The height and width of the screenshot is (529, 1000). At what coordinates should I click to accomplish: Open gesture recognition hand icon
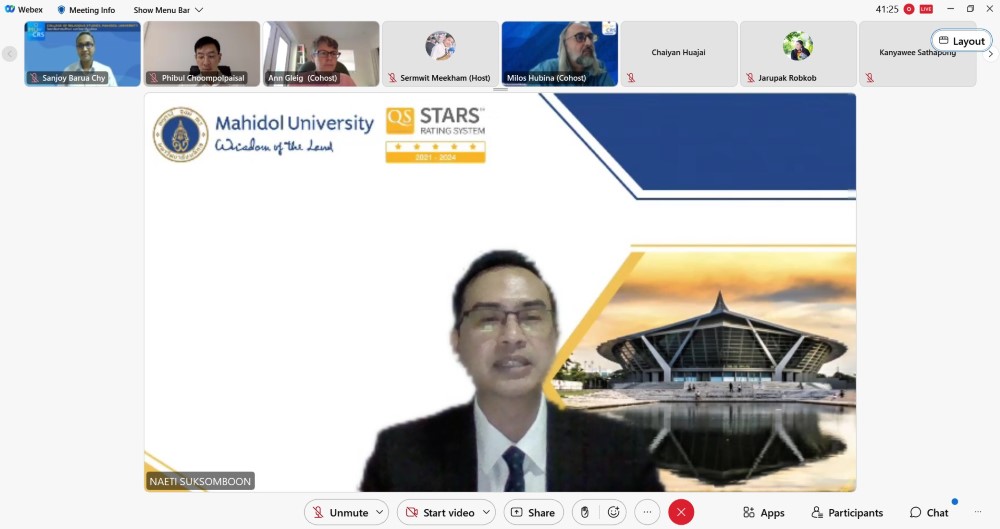pyautogui.click(x=585, y=512)
